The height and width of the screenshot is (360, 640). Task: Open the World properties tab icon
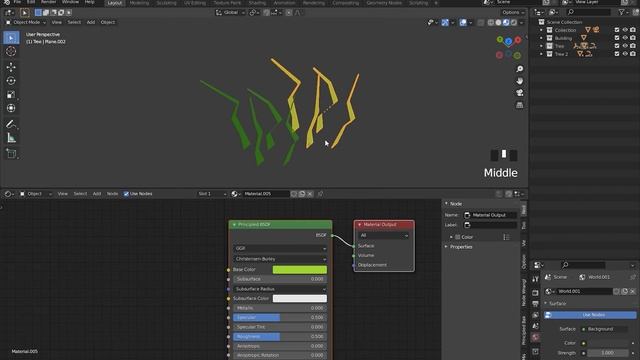coord(536,337)
